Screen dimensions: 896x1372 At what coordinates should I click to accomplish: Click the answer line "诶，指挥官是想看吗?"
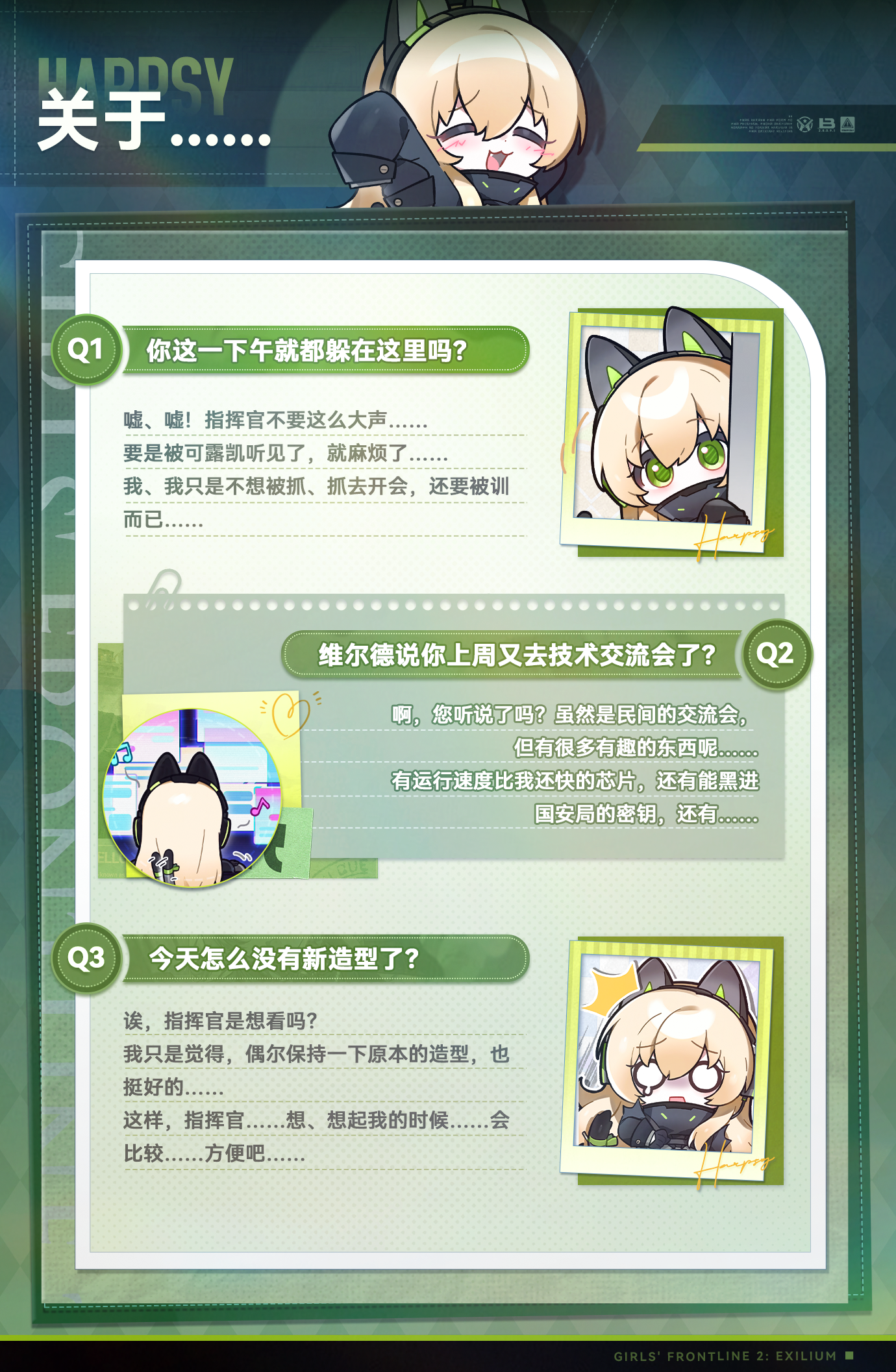[x=220, y=1021]
